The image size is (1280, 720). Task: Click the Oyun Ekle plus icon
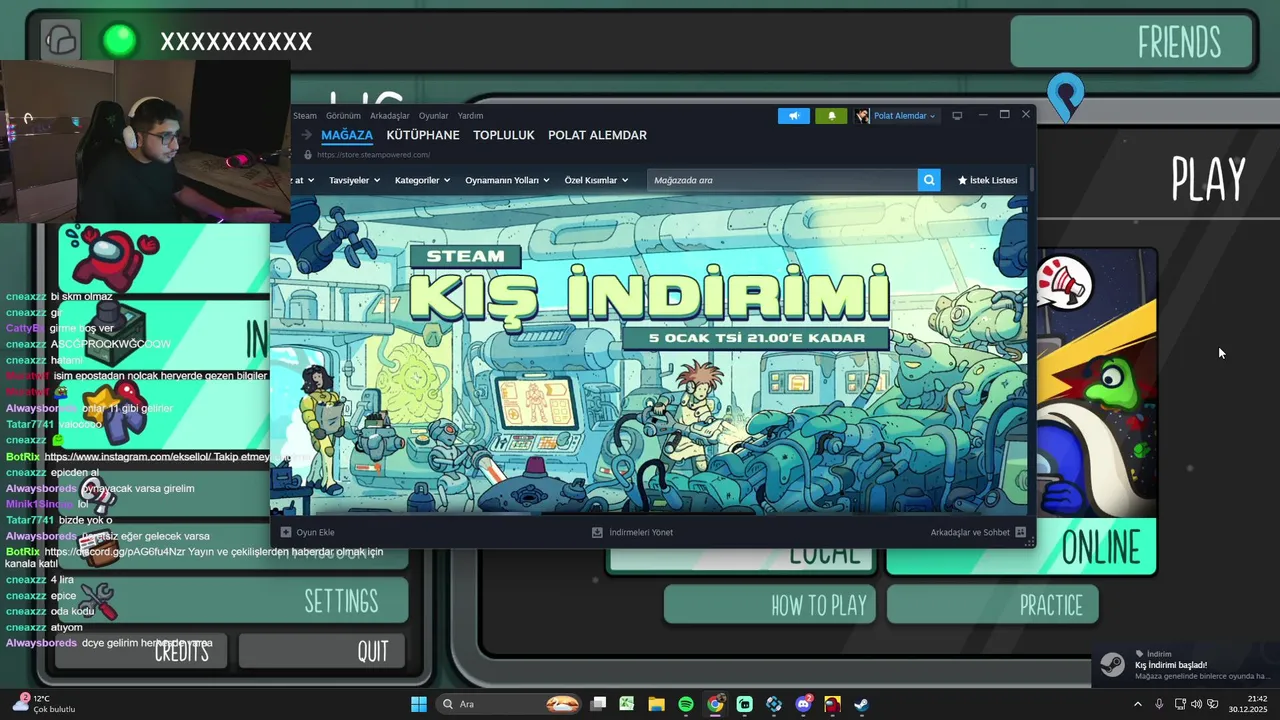click(286, 532)
